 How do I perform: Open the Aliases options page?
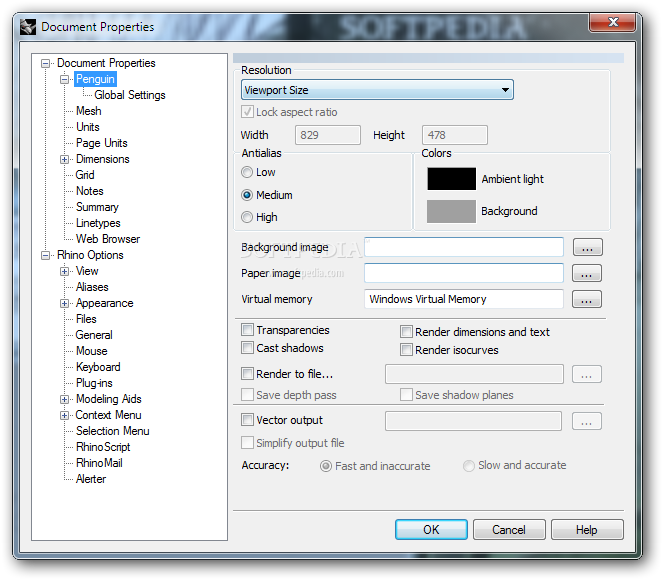pyautogui.click(x=92, y=287)
